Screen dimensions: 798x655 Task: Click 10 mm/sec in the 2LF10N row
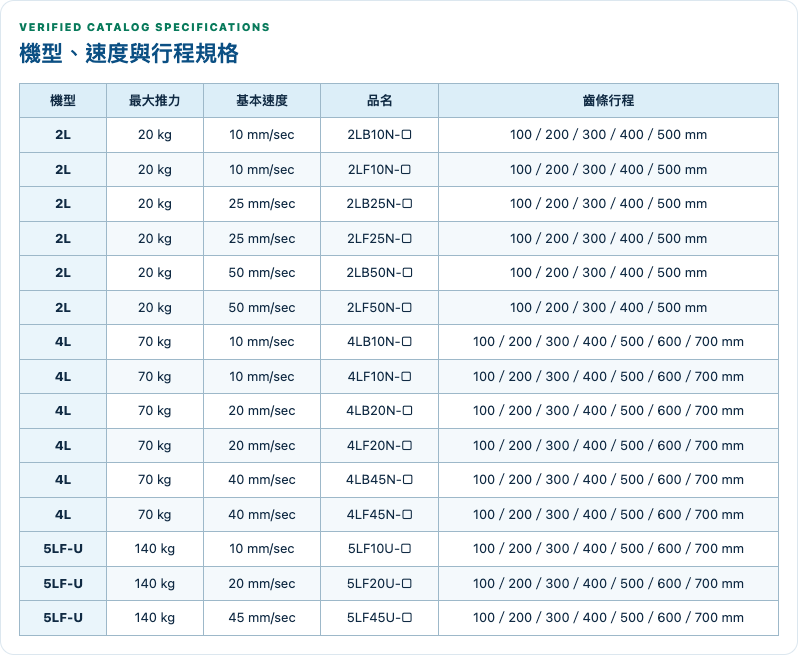262,169
